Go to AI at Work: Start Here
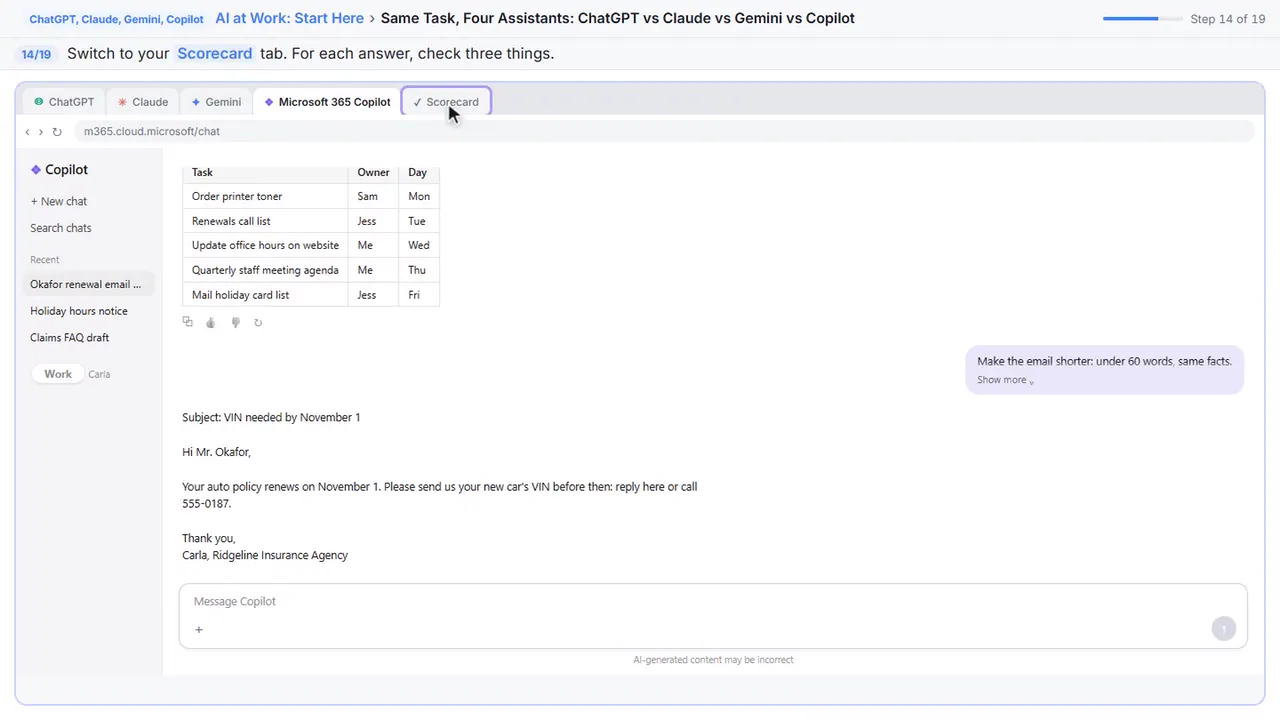 click(x=289, y=18)
